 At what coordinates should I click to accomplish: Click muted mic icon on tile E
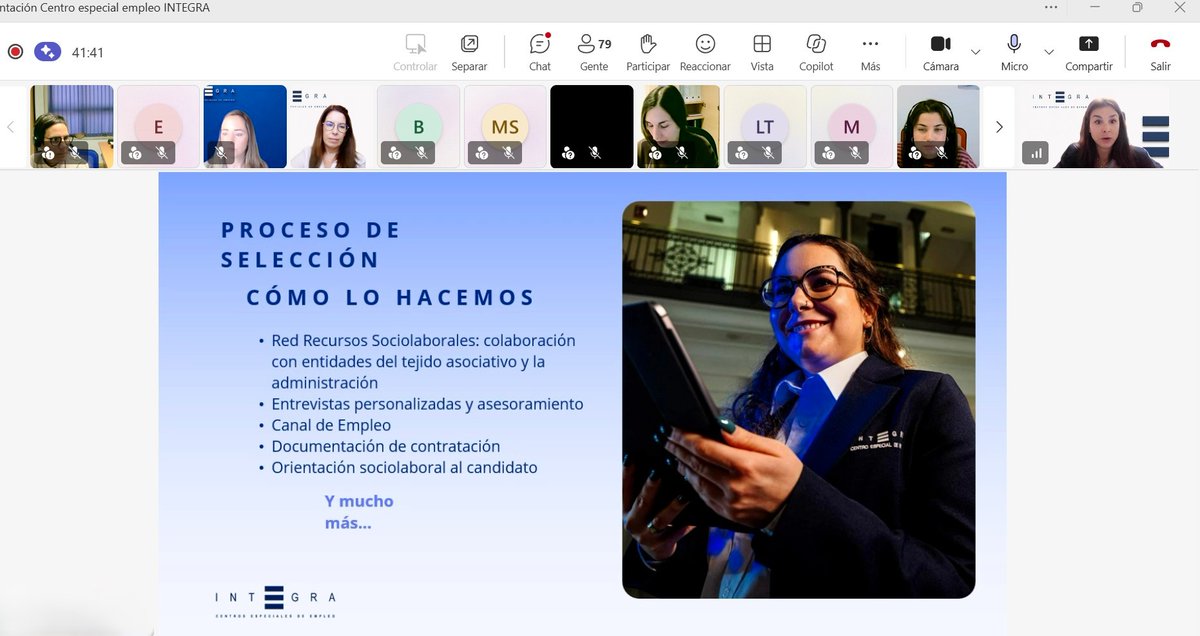[161, 153]
